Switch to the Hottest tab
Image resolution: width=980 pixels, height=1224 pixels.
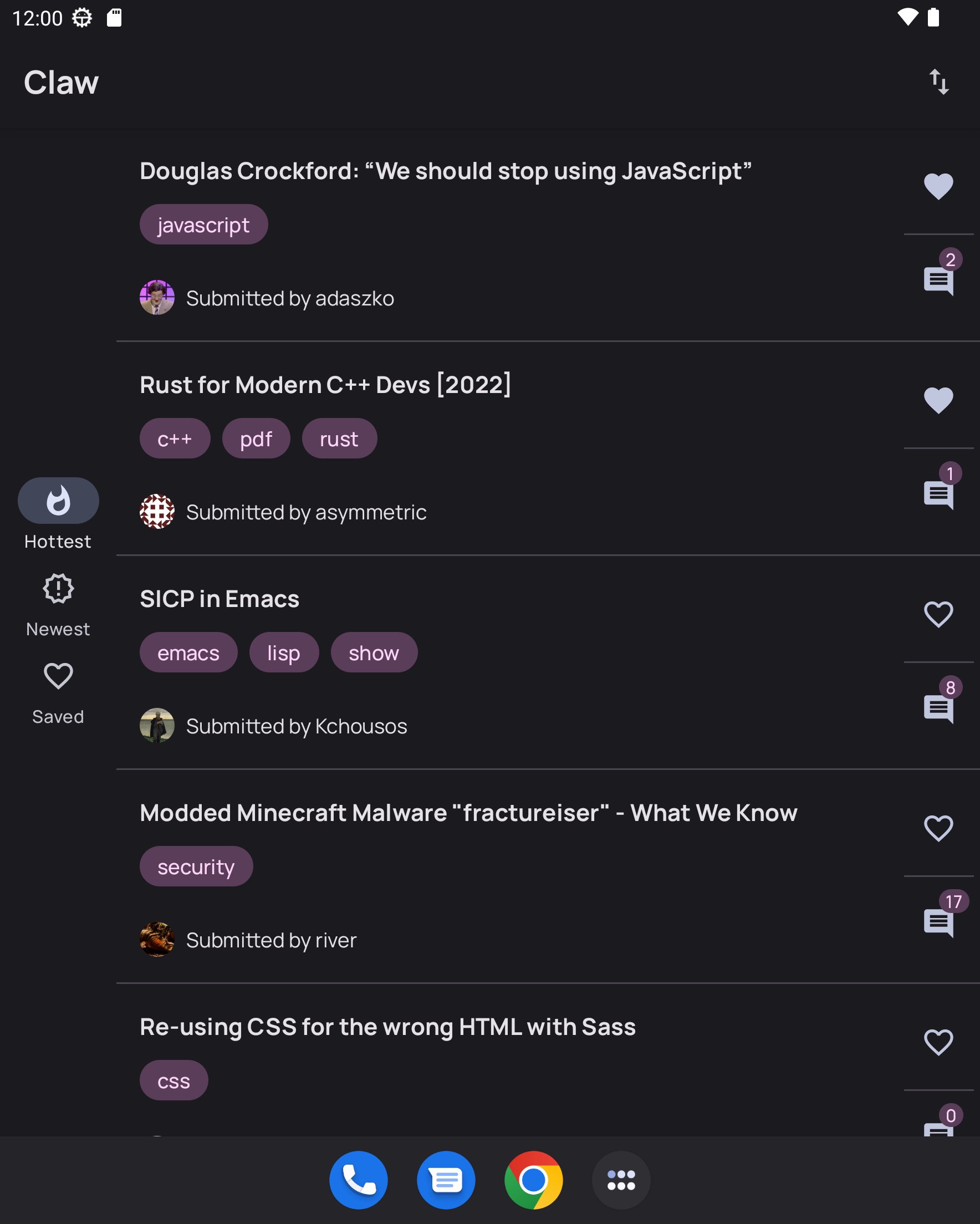[x=58, y=501]
